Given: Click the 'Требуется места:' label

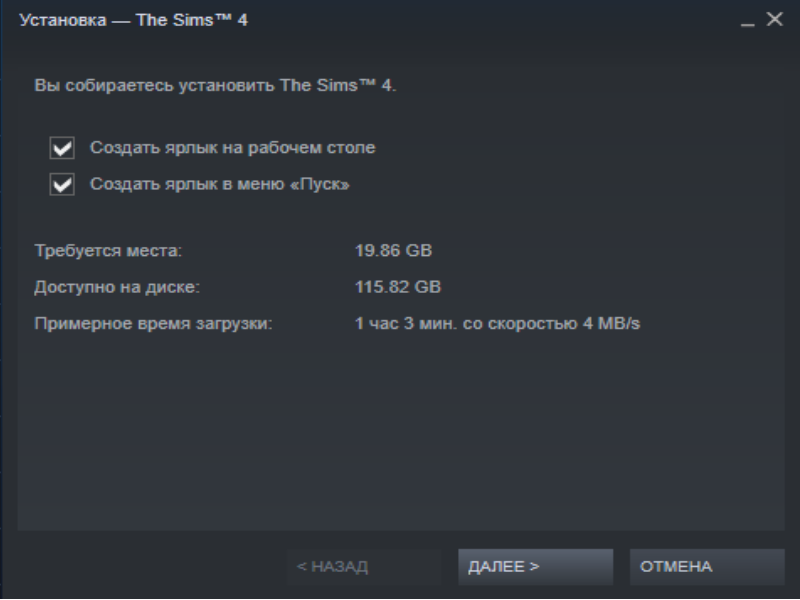Looking at the screenshot, I should click(x=108, y=251).
